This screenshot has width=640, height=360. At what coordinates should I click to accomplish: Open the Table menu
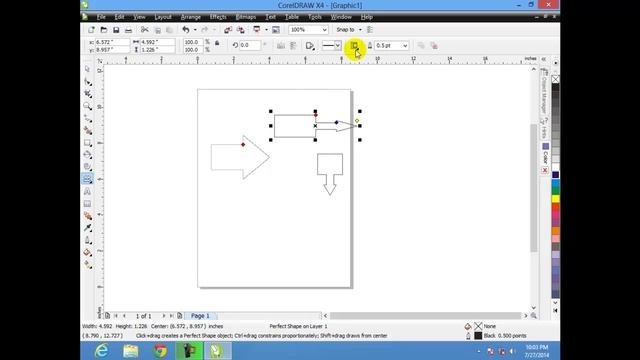292,17
